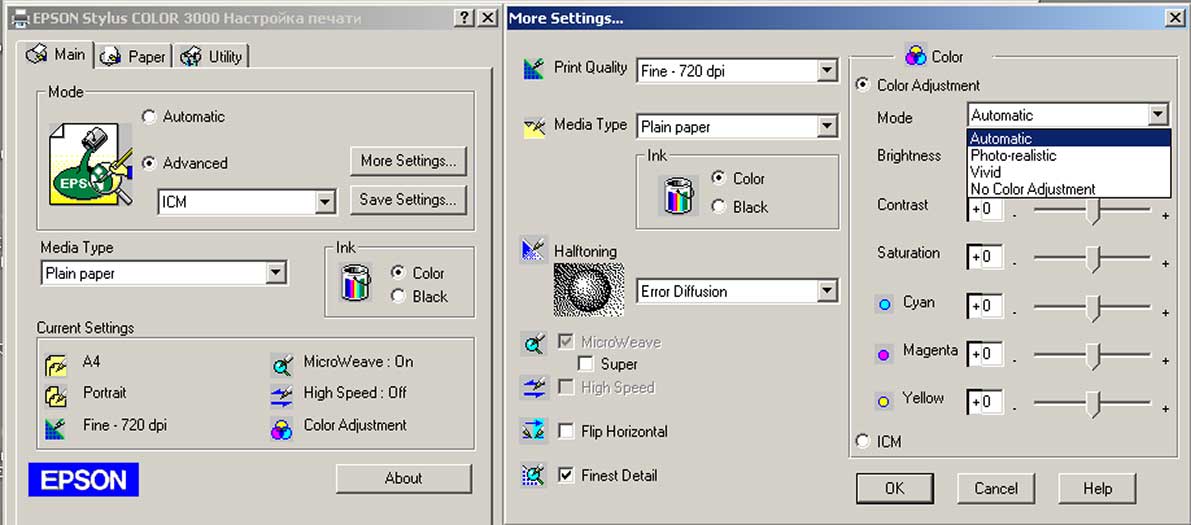Click Cancel in More Settings
Image resolution: width=1191 pixels, height=525 pixels.
pyautogui.click(x=997, y=489)
